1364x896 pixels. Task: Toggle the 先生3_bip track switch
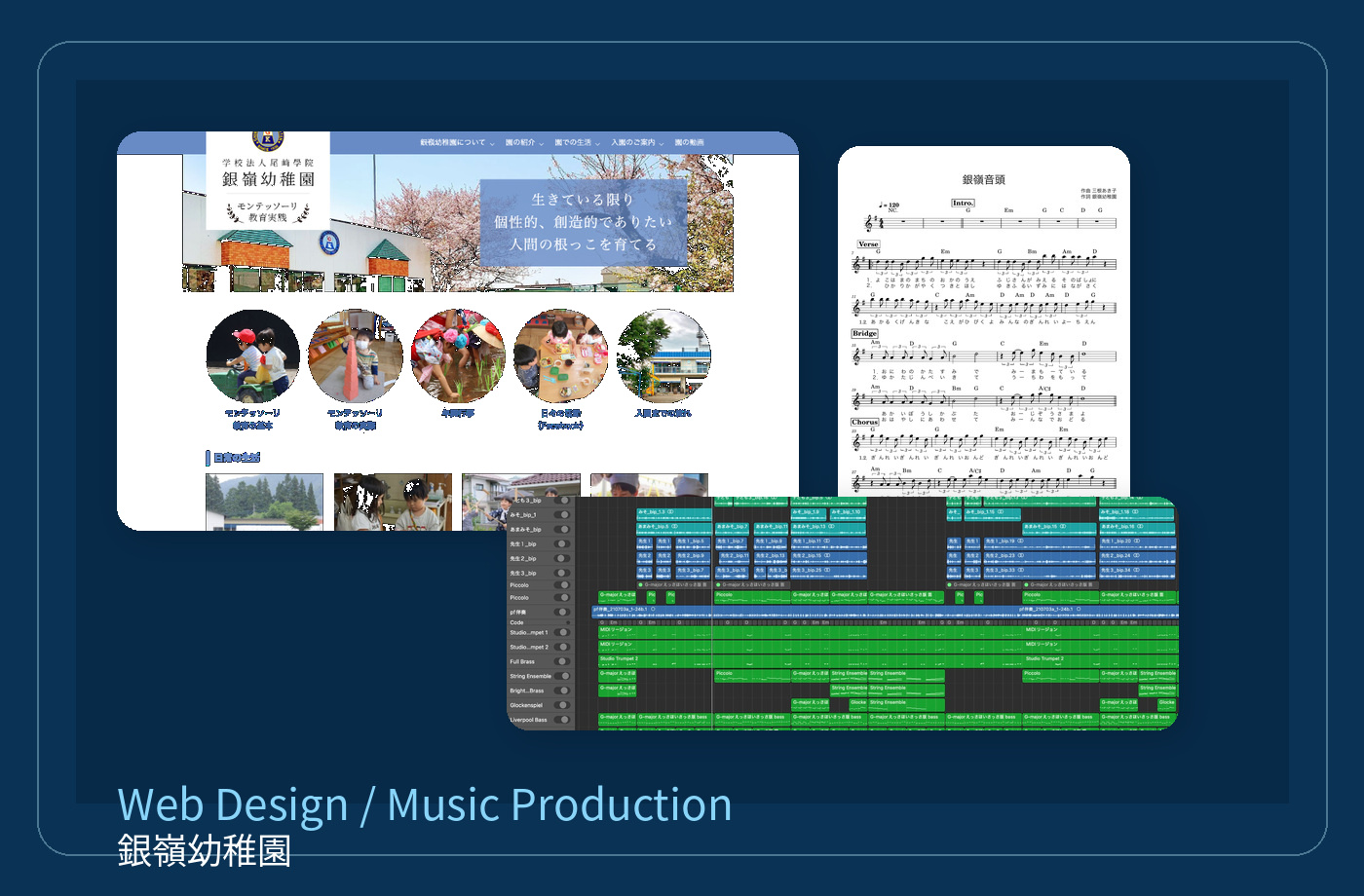pos(562,574)
